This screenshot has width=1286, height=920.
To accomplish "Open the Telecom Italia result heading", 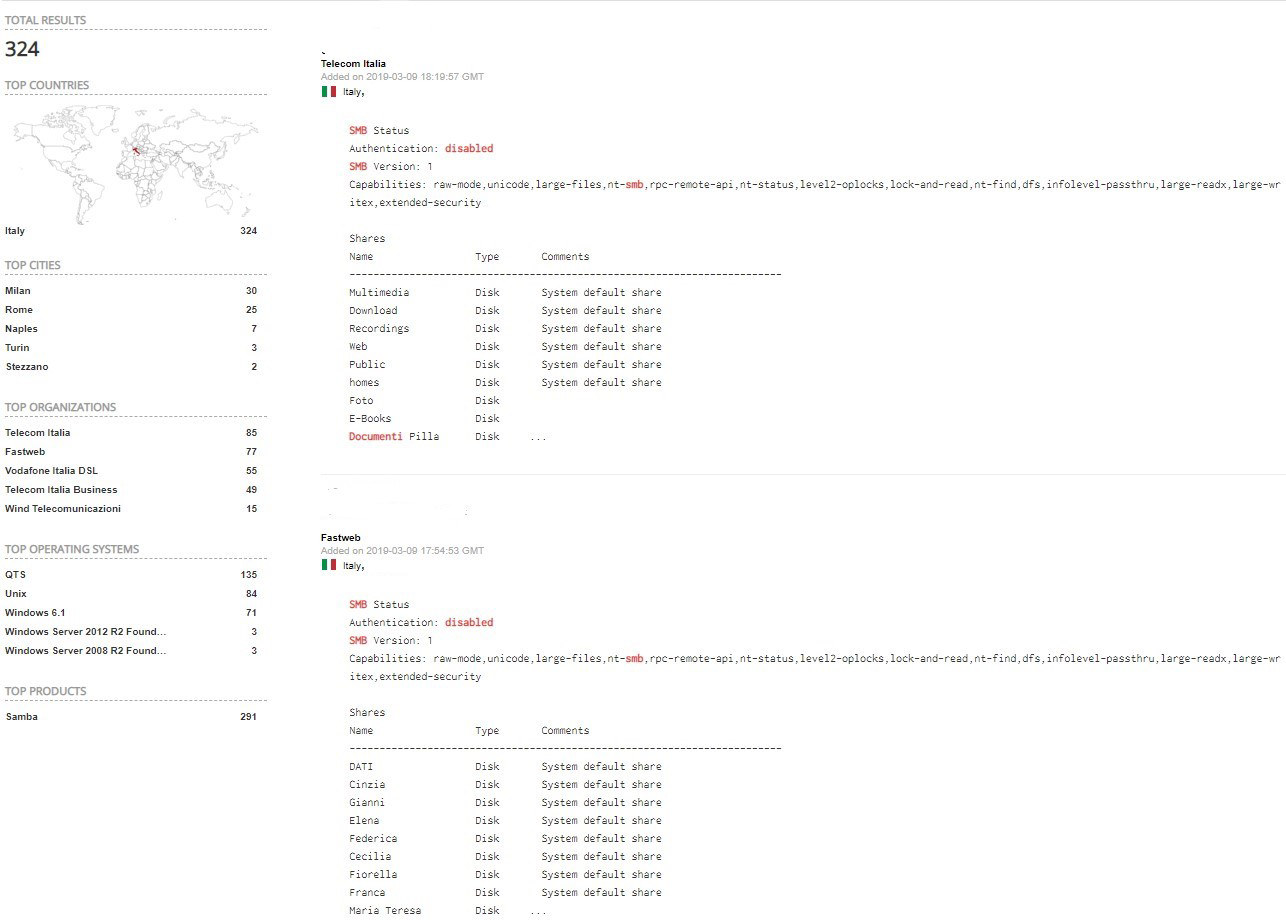I will pyautogui.click(x=353, y=64).
